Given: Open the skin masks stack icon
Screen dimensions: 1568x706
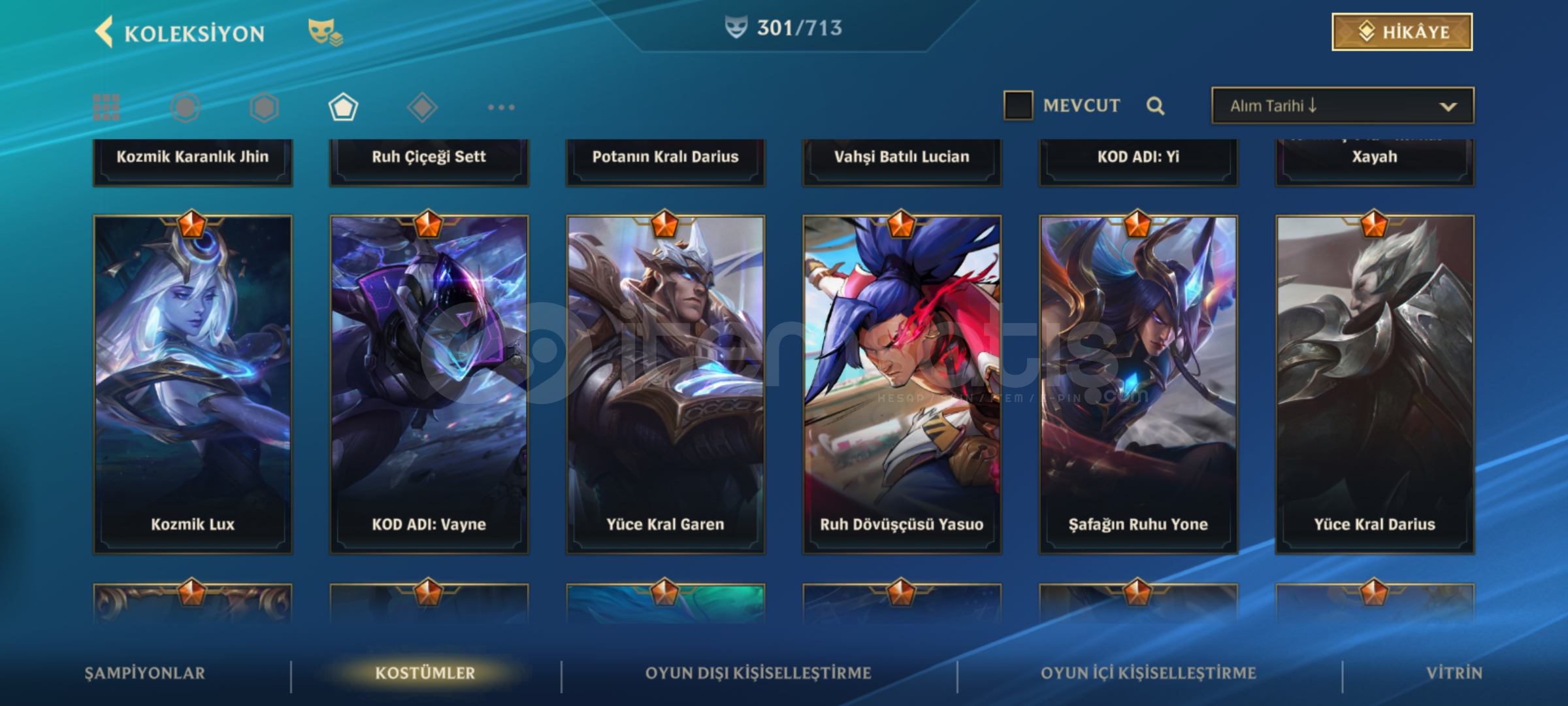Looking at the screenshot, I should coord(325,32).
